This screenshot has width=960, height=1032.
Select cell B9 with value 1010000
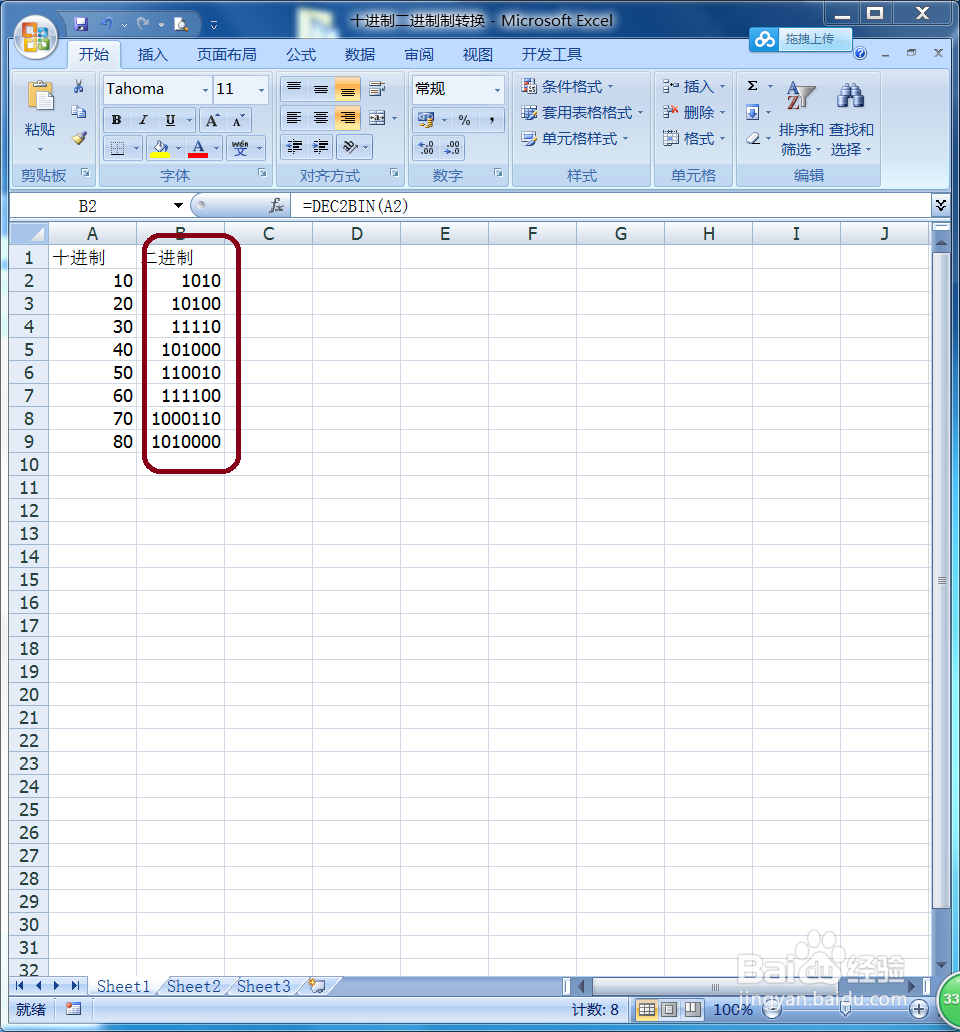(180, 442)
